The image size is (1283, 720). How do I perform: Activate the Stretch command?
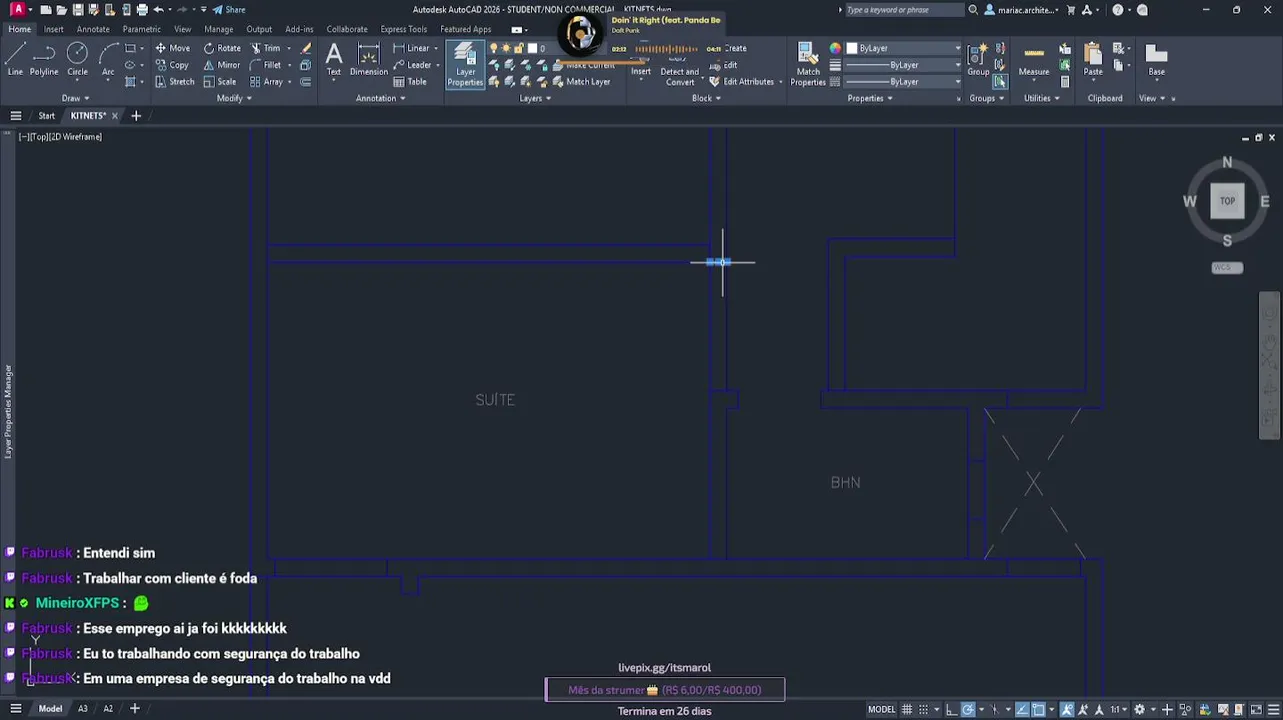(175, 82)
